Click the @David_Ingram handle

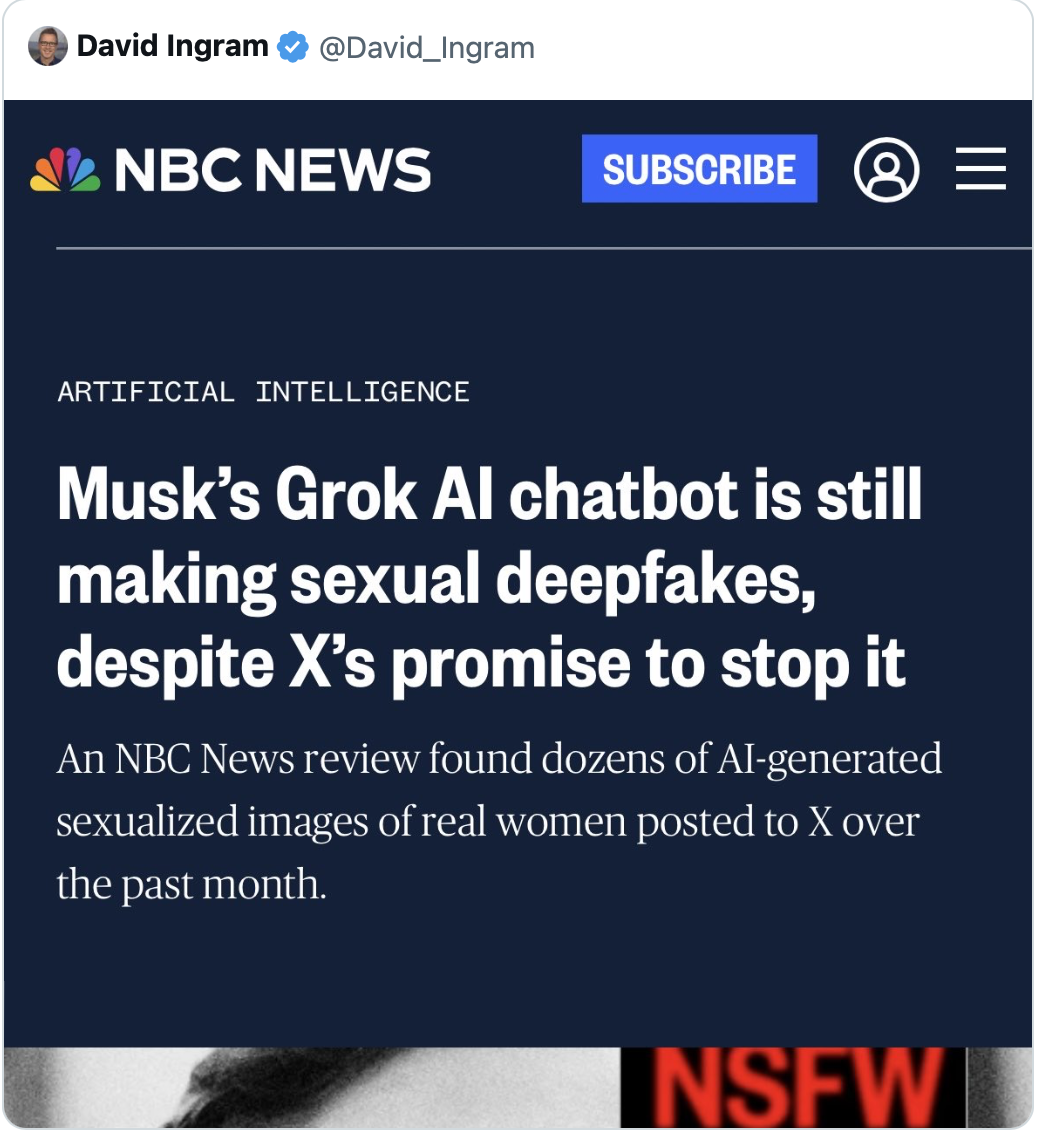coord(427,47)
